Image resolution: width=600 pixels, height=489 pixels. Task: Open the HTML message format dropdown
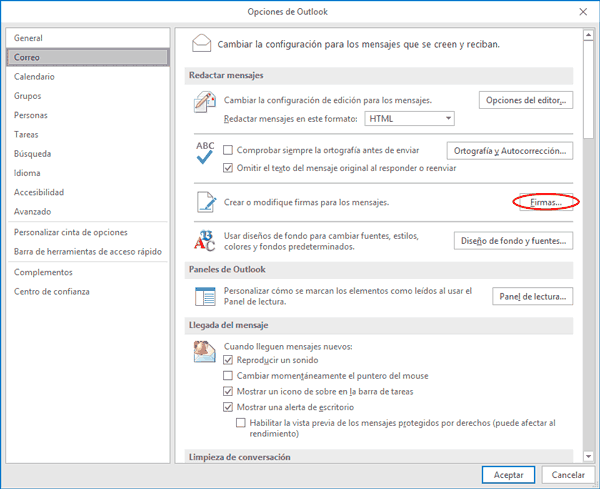point(409,119)
